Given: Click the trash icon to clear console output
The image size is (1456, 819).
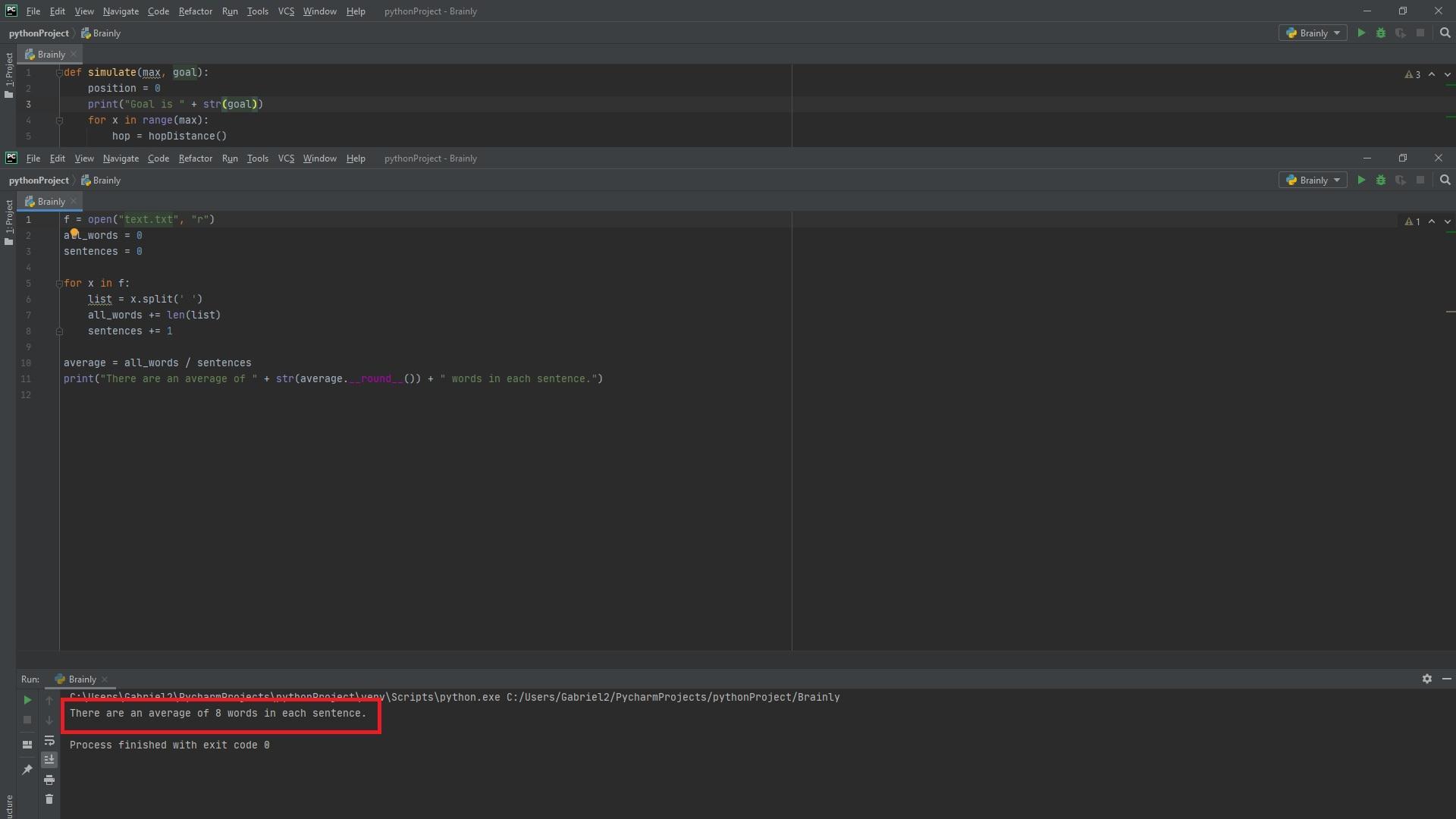Looking at the screenshot, I should [49, 799].
